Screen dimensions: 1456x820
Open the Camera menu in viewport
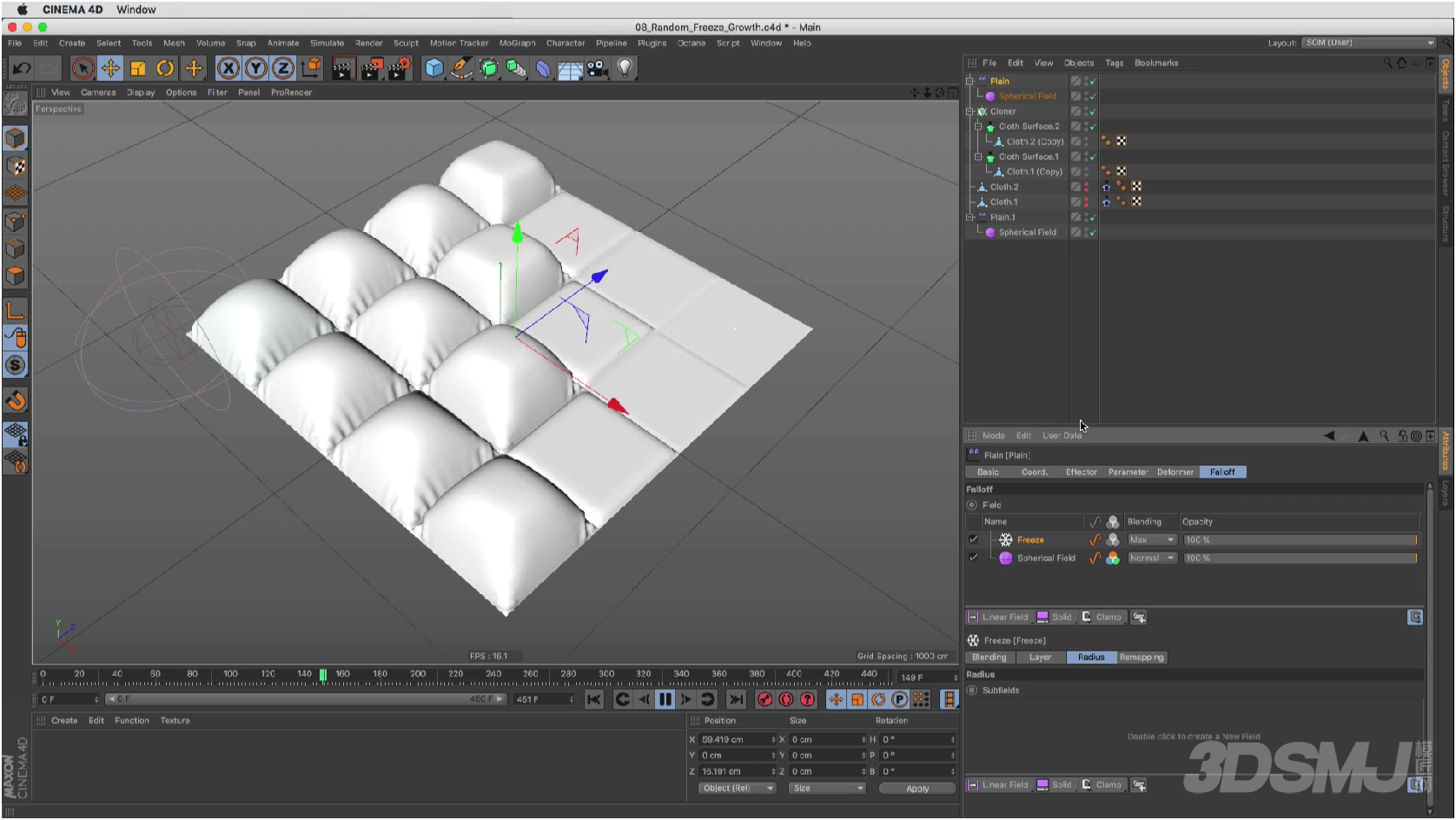coord(98,92)
